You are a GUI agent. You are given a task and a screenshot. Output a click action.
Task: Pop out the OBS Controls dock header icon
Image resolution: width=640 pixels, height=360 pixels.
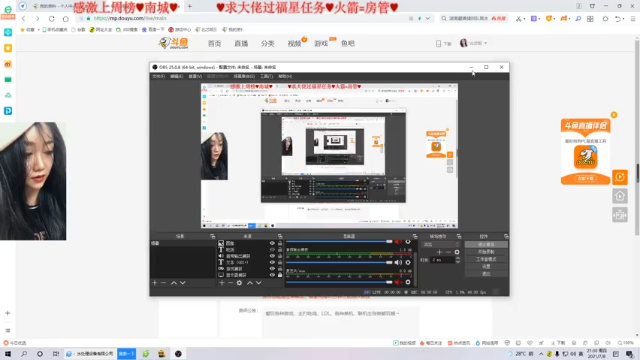(x=506, y=236)
